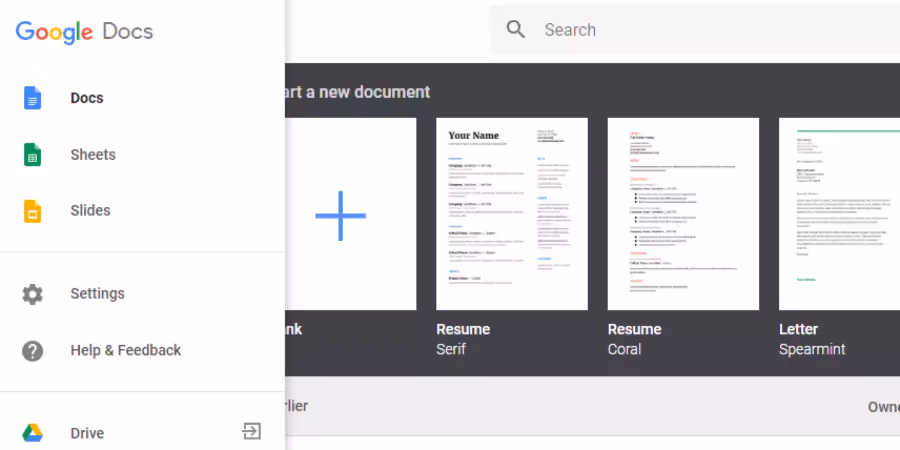Click the Google Drive triangle icon
This screenshot has height=450, width=900.
coord(32,433)
